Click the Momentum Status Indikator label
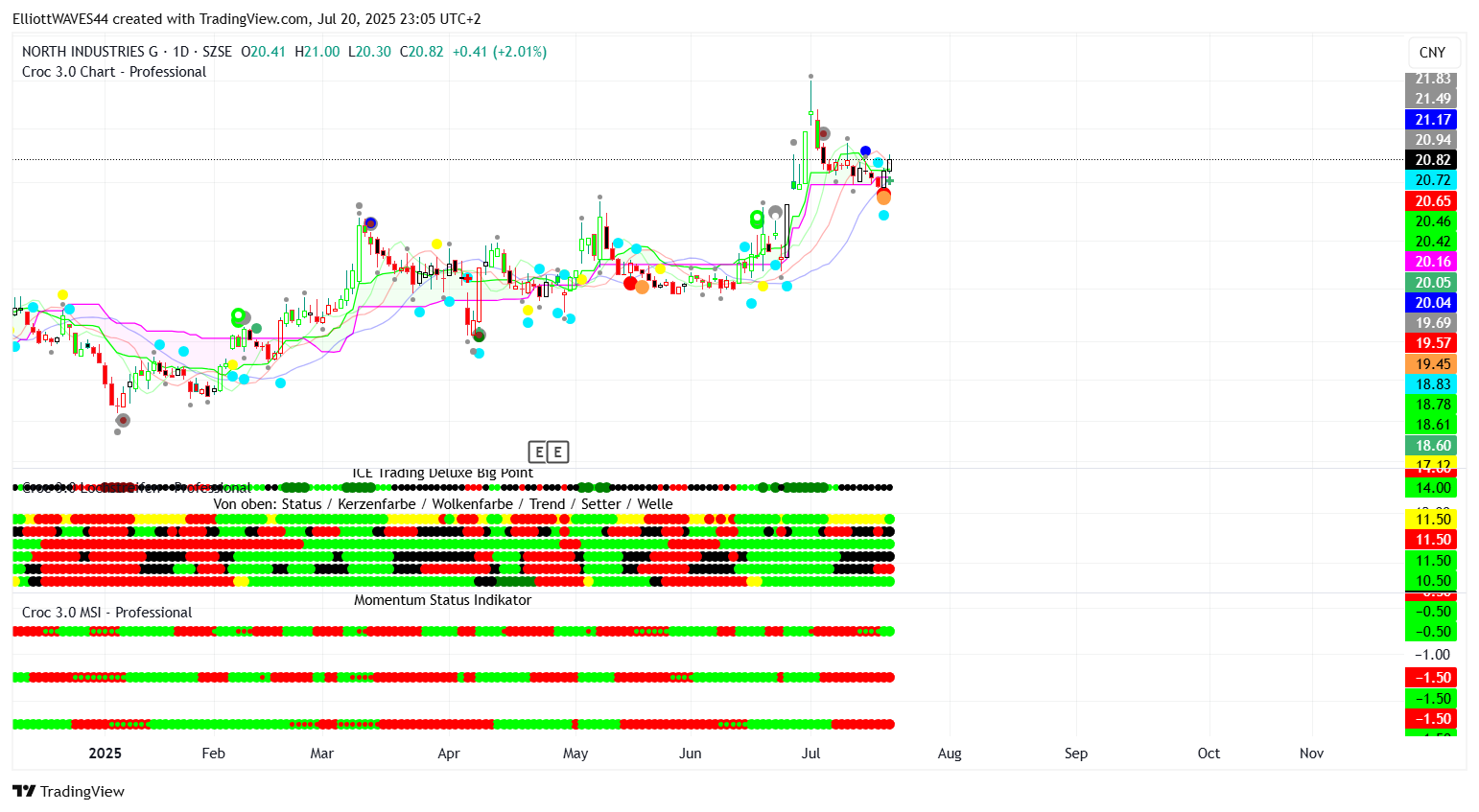Image resolution: width=1479 pixels, height=812 pixels. tap(442, 600)
